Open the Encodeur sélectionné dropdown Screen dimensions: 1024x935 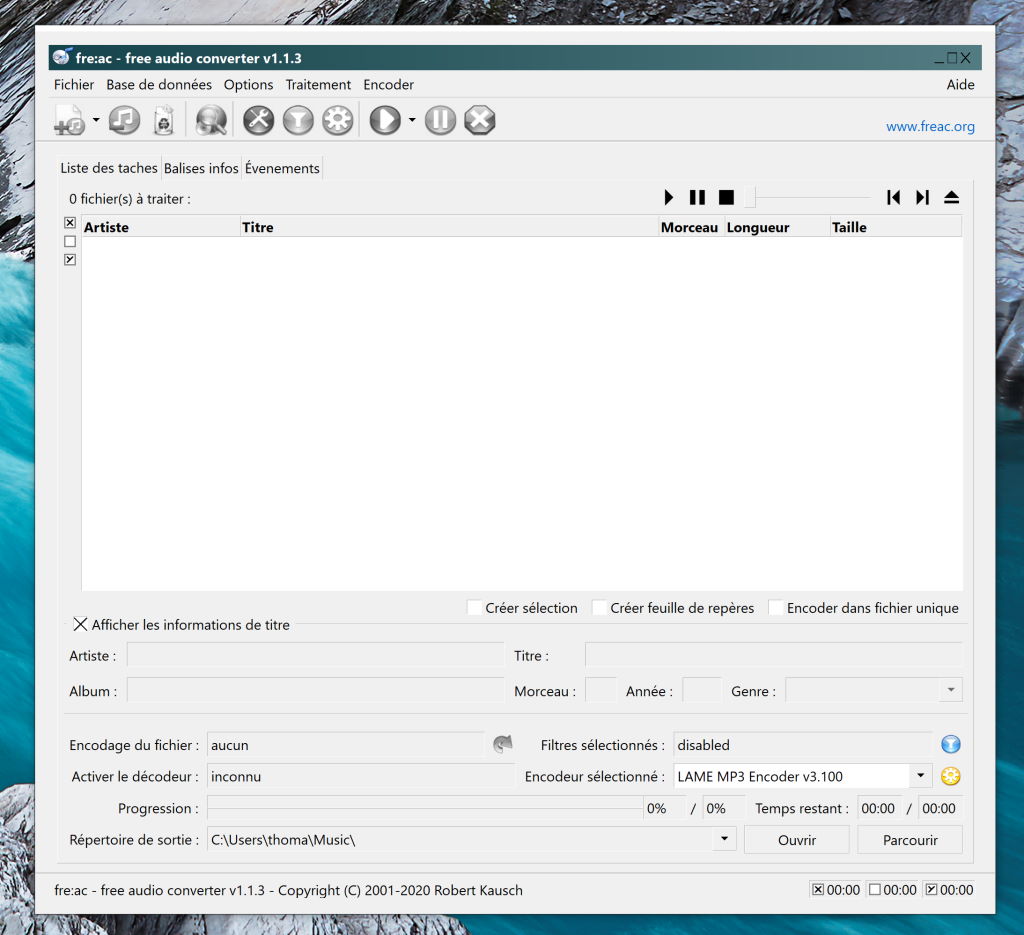point(920,776)
